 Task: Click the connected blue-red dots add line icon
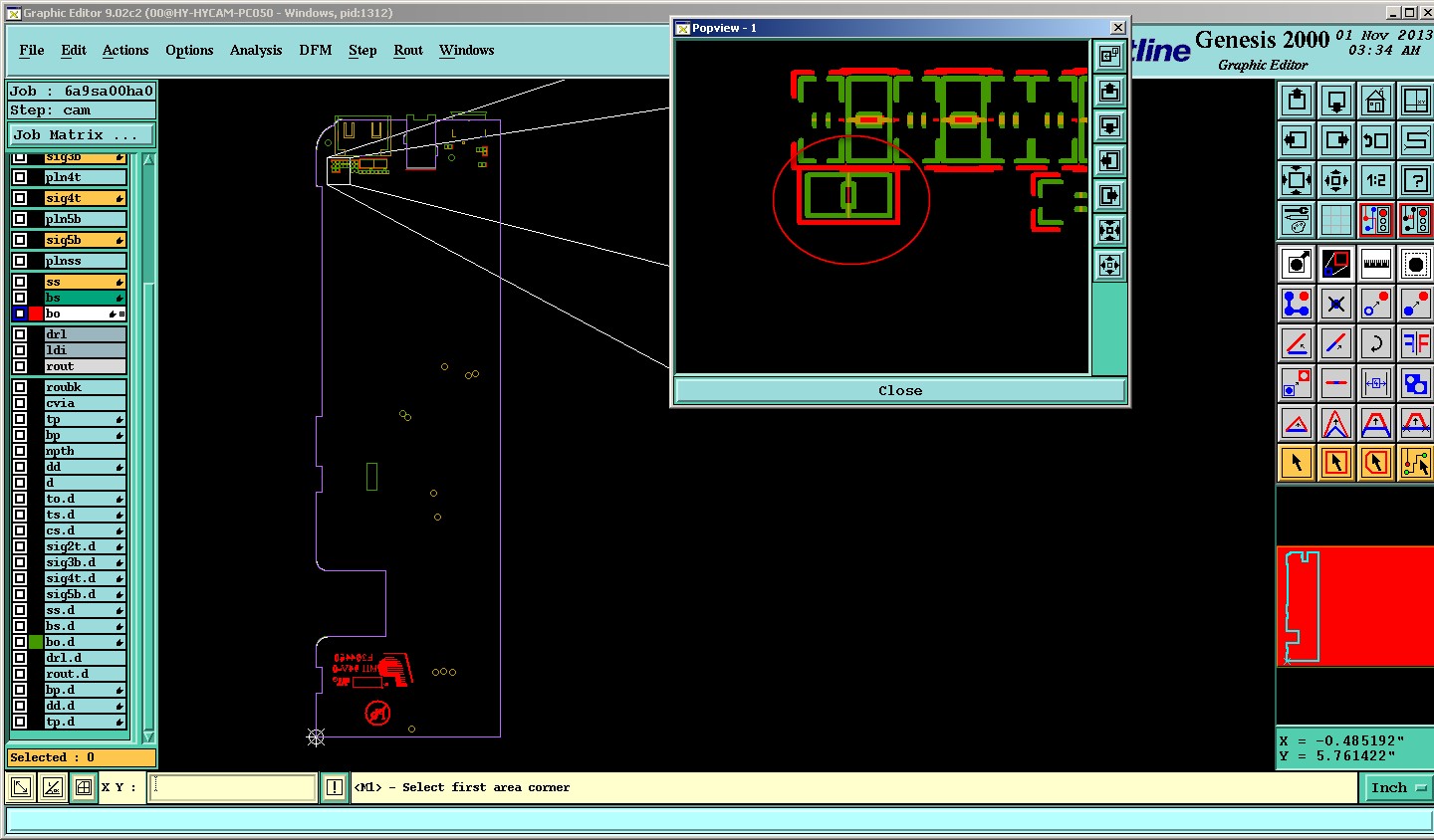point(1297,304)
